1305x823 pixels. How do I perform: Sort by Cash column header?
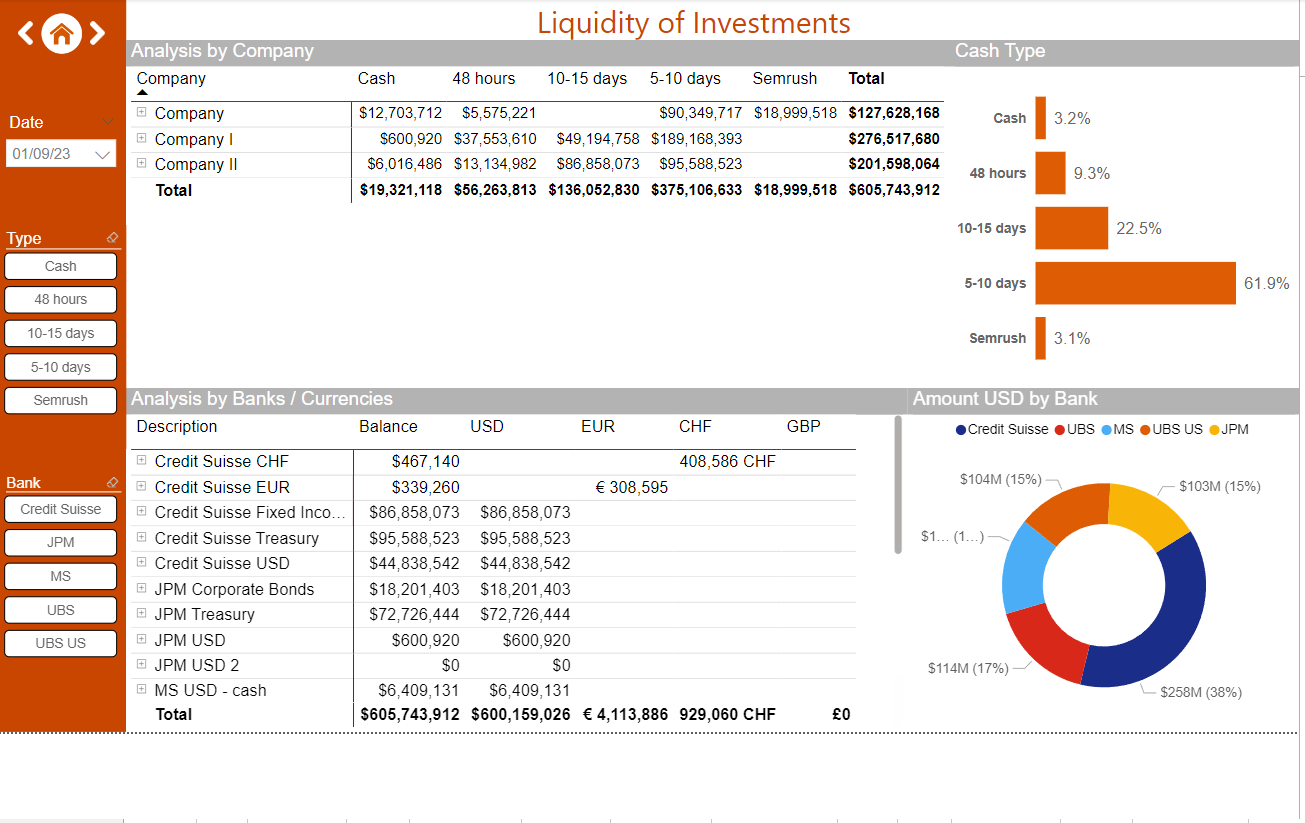click(x=376, y=78)
